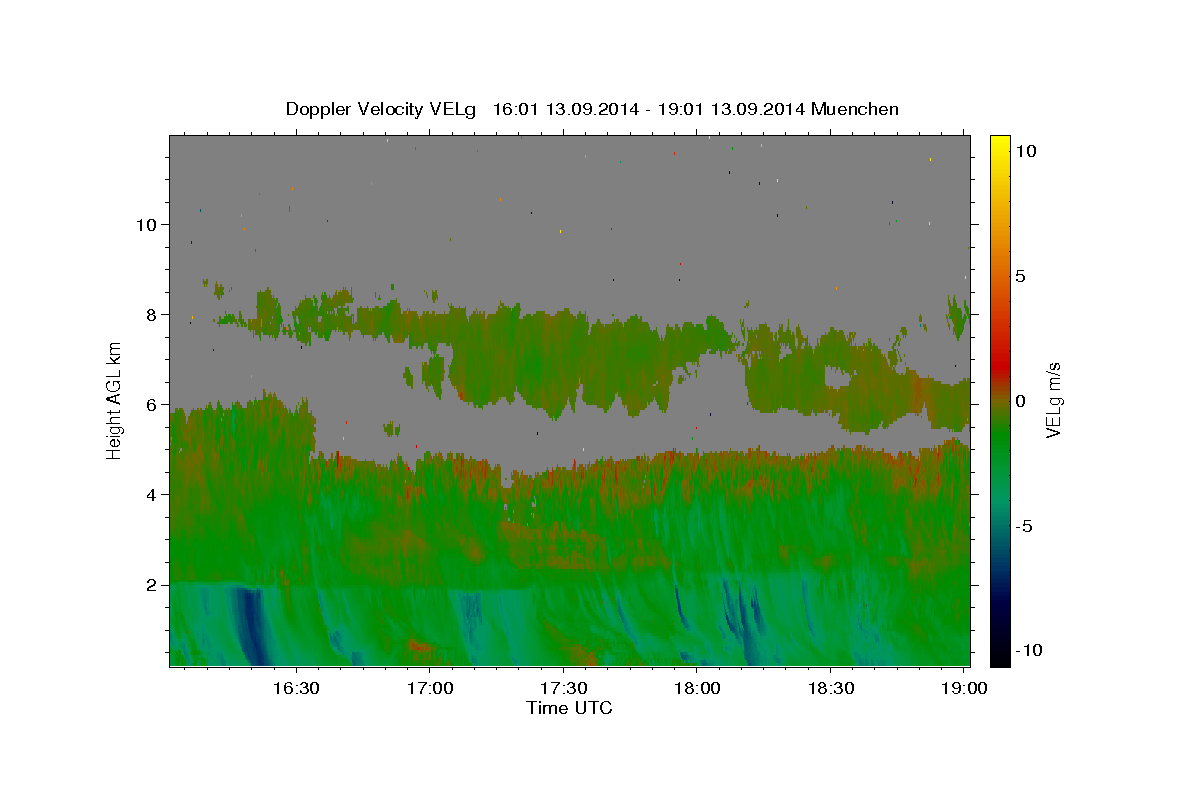
Task: Click the 17:00 time axis label
Action: 431,688
